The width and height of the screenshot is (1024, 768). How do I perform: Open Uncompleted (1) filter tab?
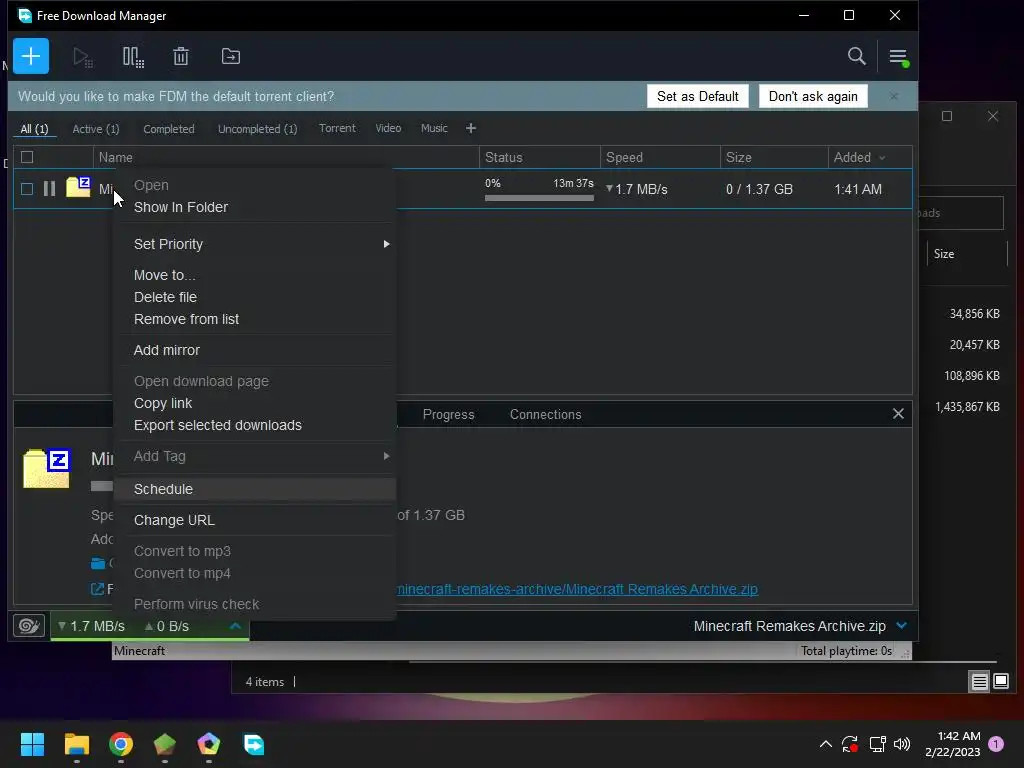click(x=257, y=129)
